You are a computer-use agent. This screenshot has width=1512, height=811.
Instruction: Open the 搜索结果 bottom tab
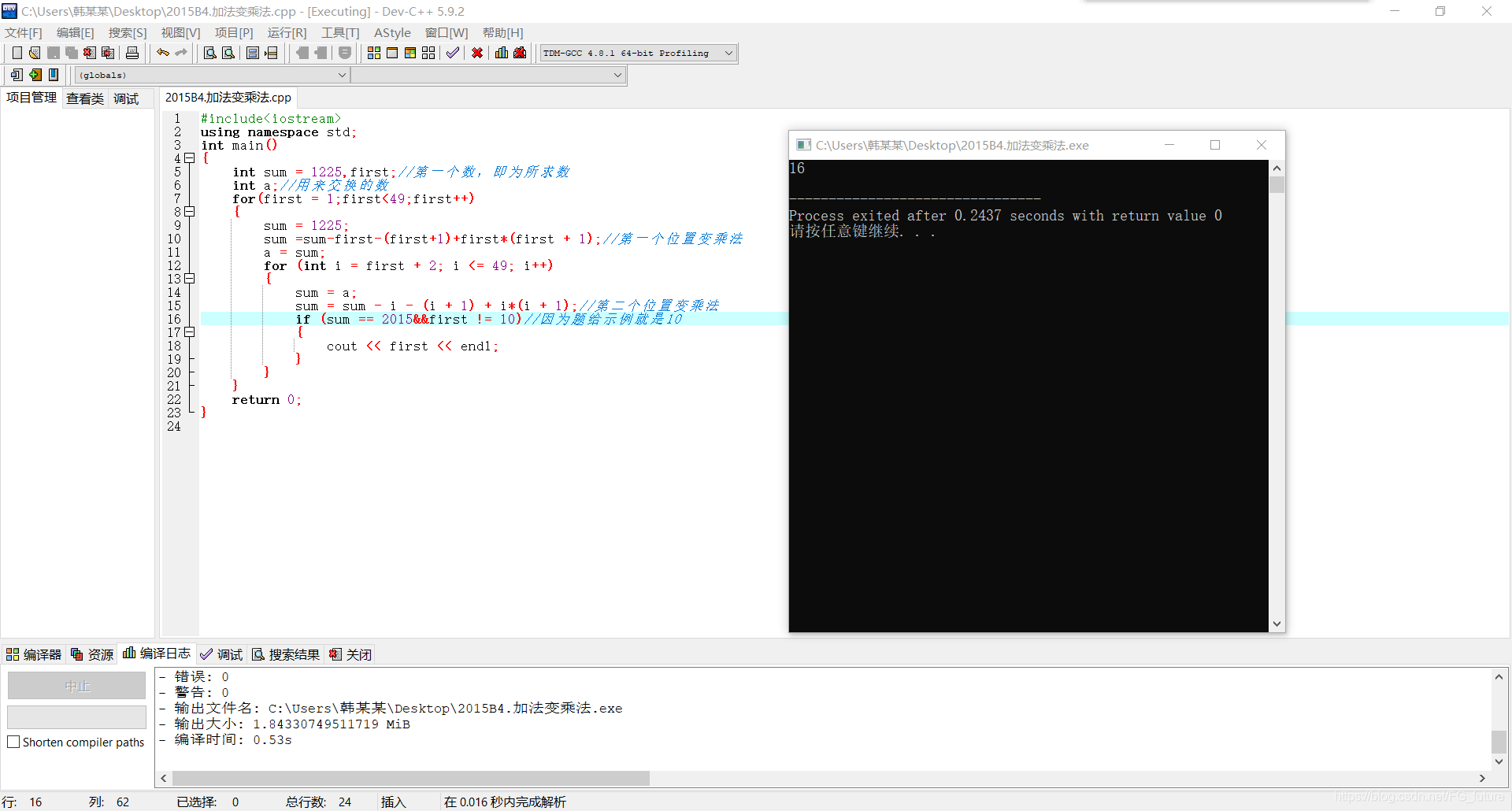(x=286, y=654)
